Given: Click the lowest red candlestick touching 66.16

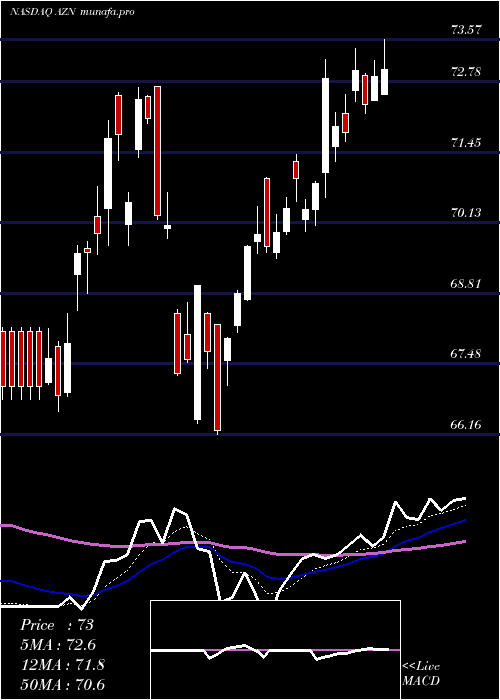Looking at the screenshot, I should pyautogui.click(x=218, y=377).
